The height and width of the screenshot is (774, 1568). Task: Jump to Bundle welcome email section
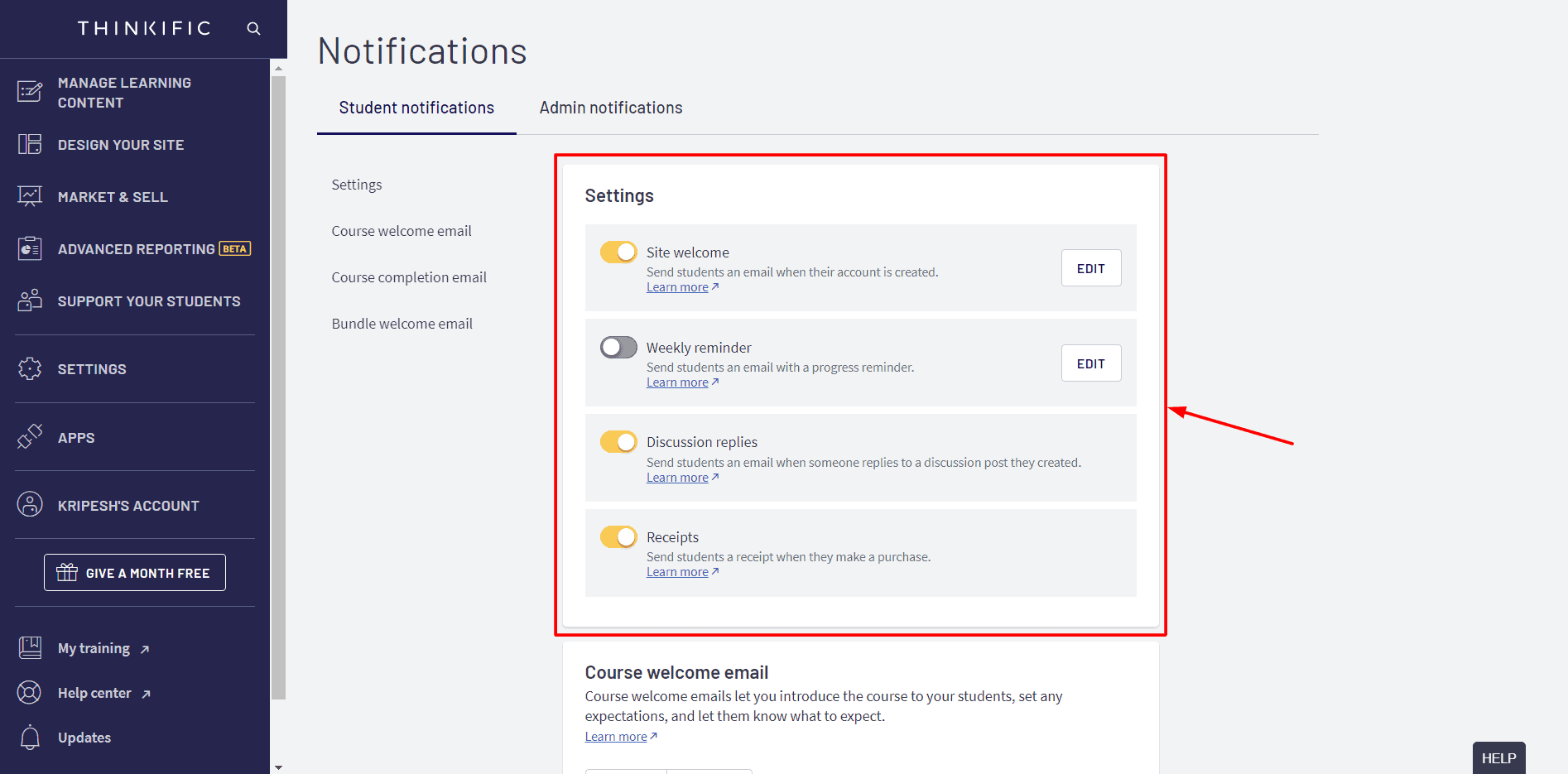pyautogui.click(x=402, y=324)
